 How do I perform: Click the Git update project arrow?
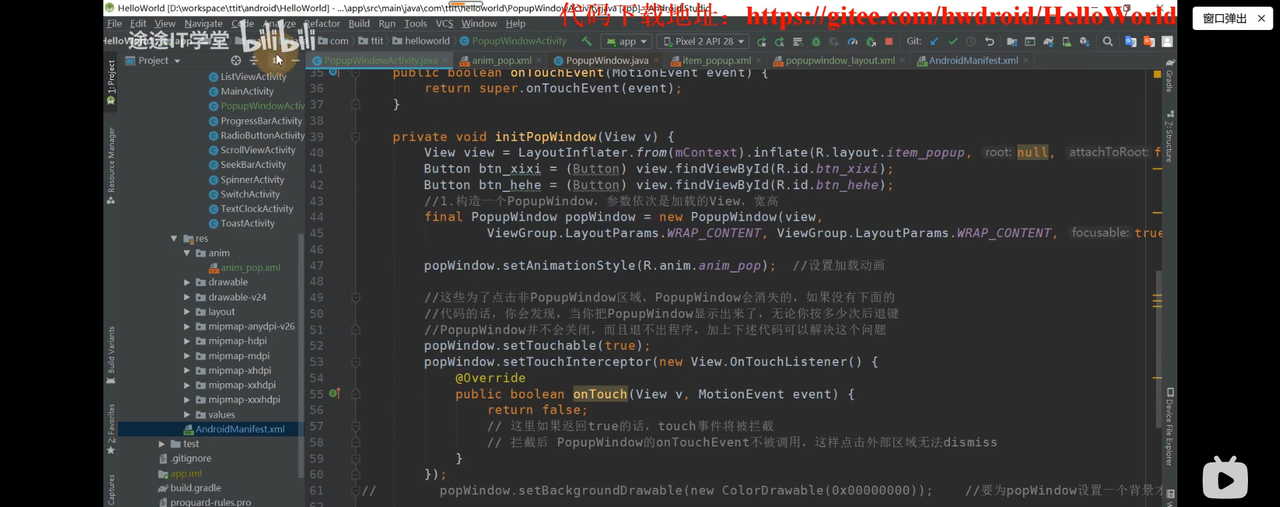pos(934,42)
